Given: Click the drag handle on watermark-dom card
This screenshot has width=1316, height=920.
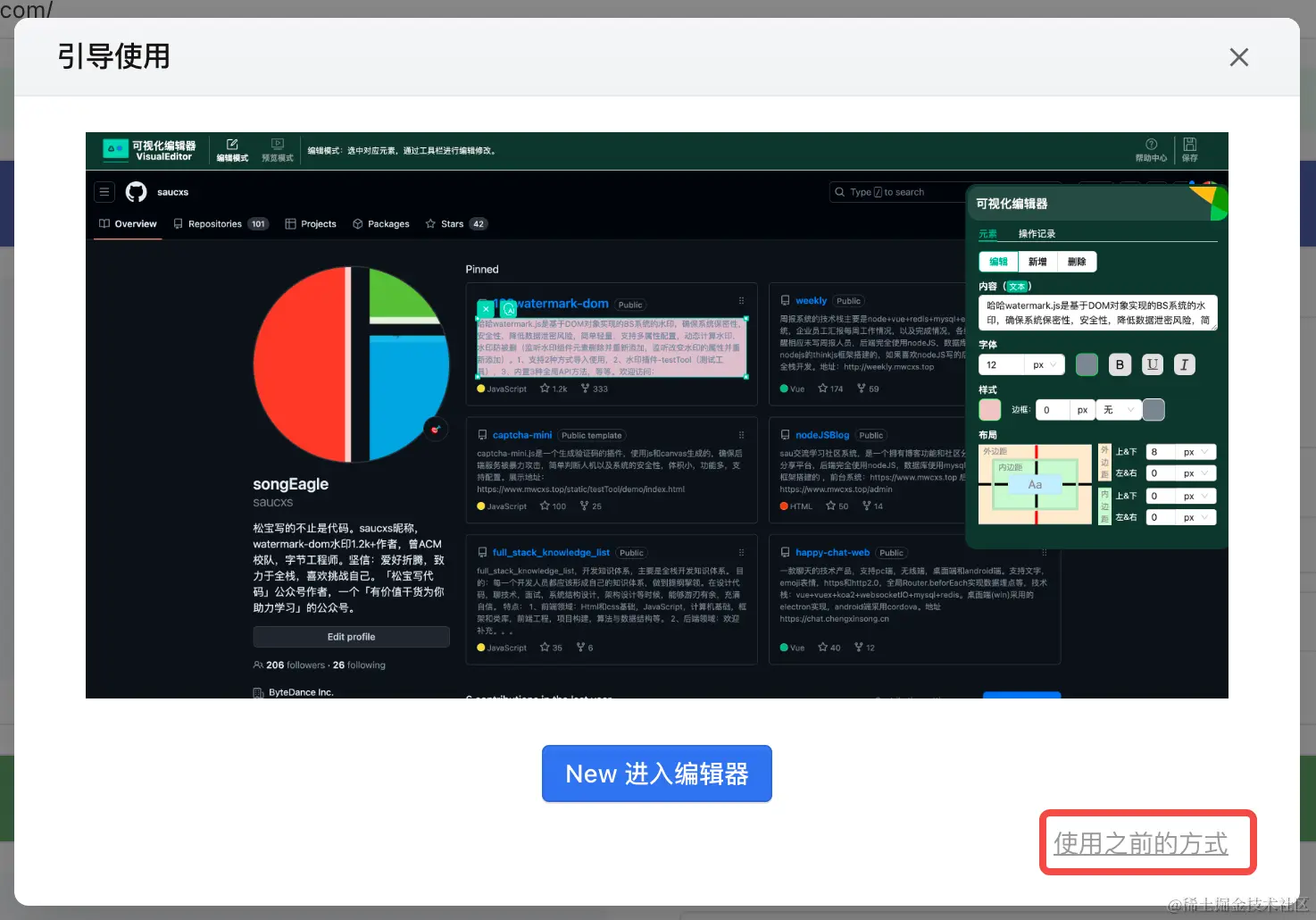Looking at the screenshot, I should (741, 301).
